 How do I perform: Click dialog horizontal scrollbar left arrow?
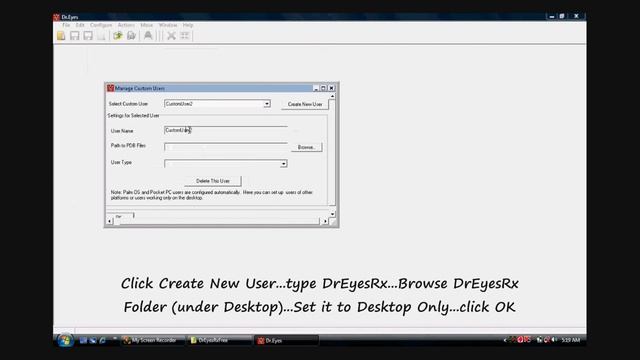tap(110, 221)
